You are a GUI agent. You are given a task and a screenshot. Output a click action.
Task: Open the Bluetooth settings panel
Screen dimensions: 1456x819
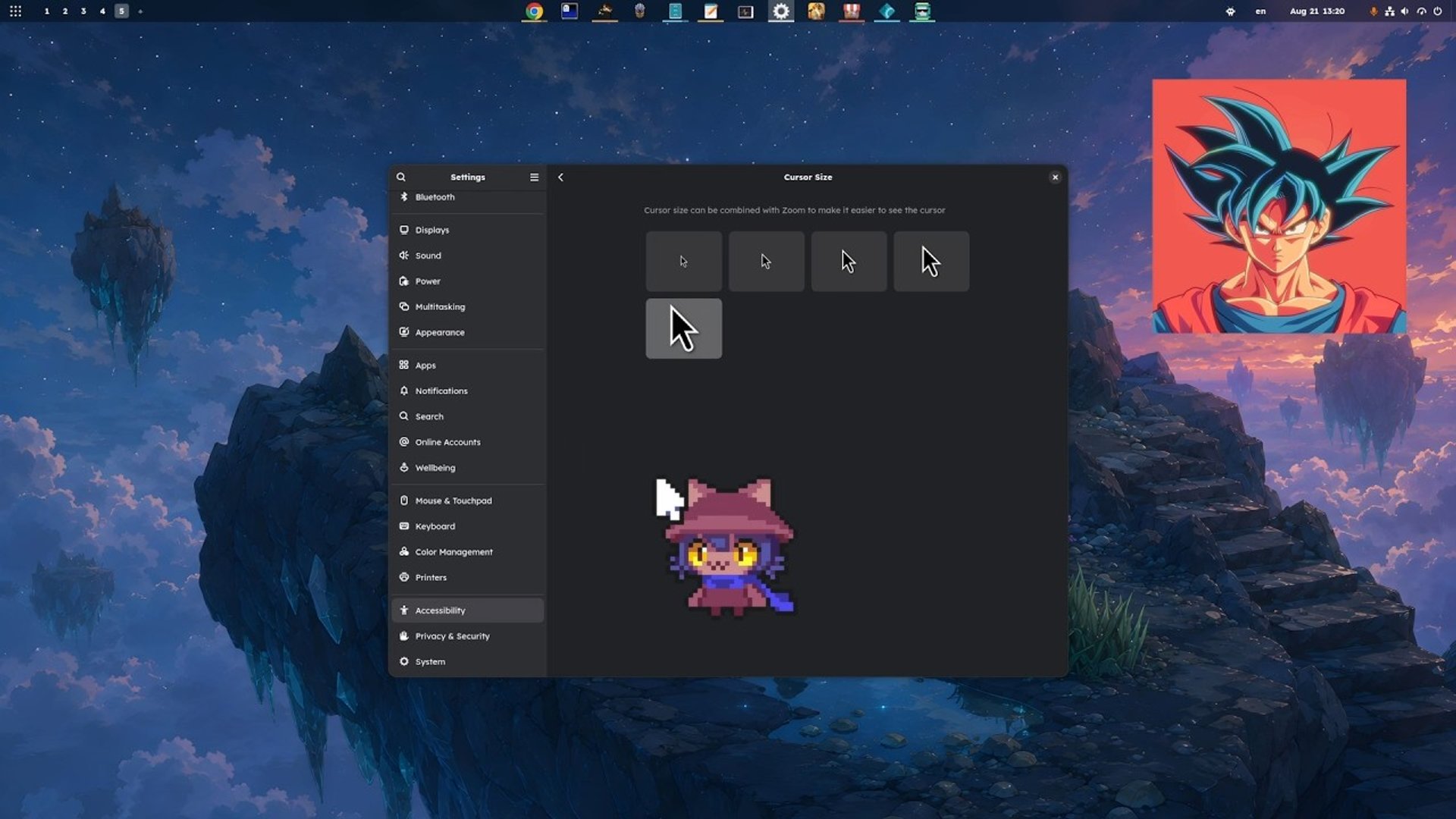click(x=468, y=197)
